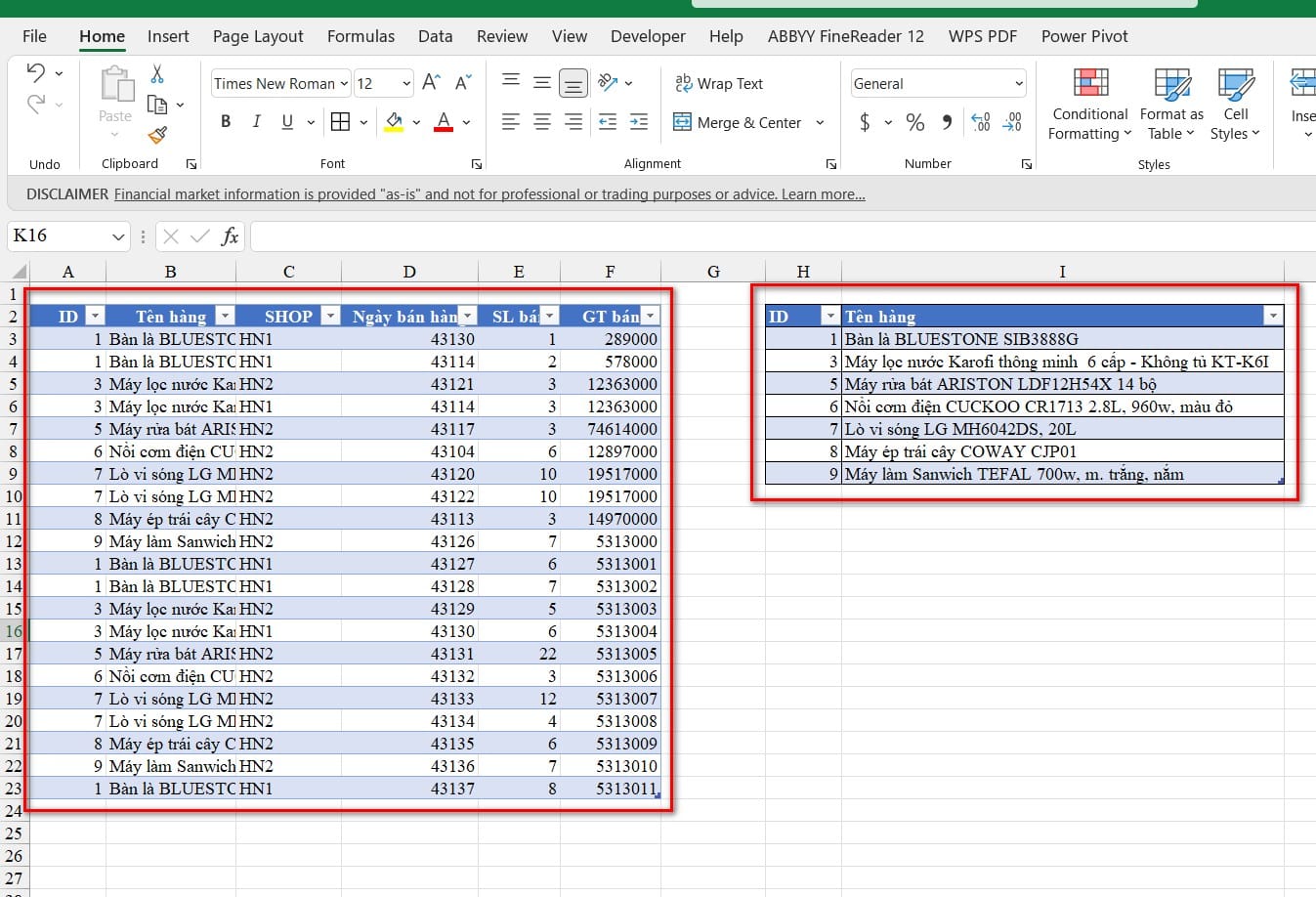1316x897 pixels.
Task: Open Cell Styles gallery
Action: click(1236, 105)
